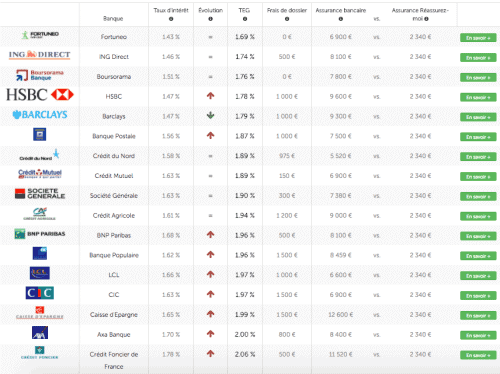
Task: Click the Crédit Foncier logo
Action: tap(40, 353)
